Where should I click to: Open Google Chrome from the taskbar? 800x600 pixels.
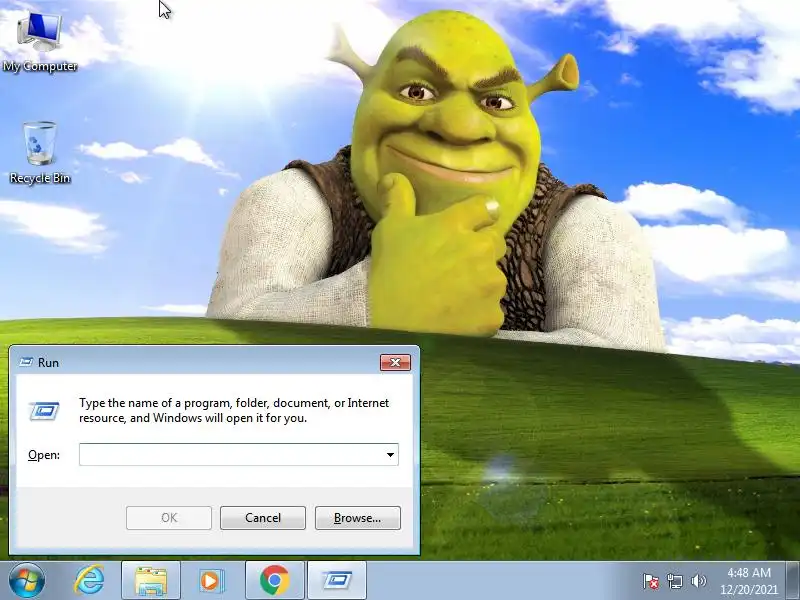click(274, 581)
